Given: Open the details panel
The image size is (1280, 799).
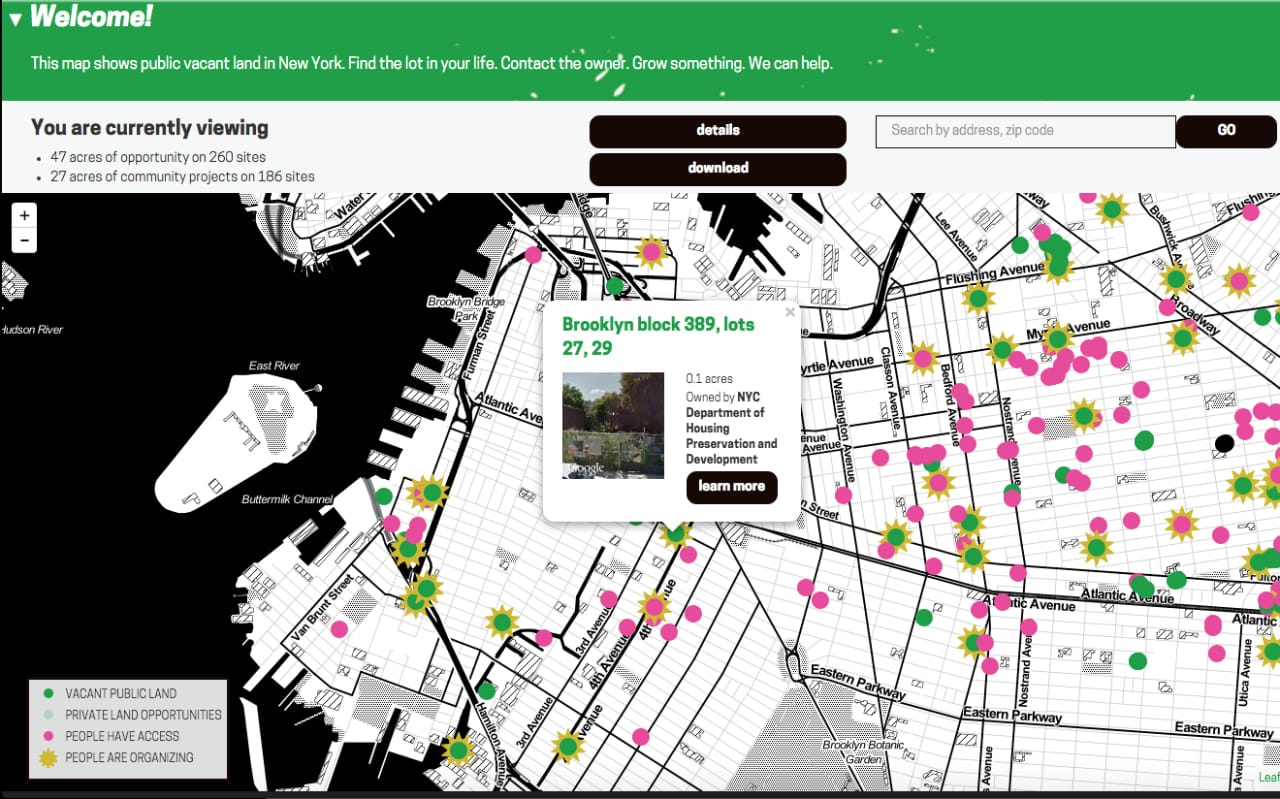Looking at the screenshot, I should point(717,131).
